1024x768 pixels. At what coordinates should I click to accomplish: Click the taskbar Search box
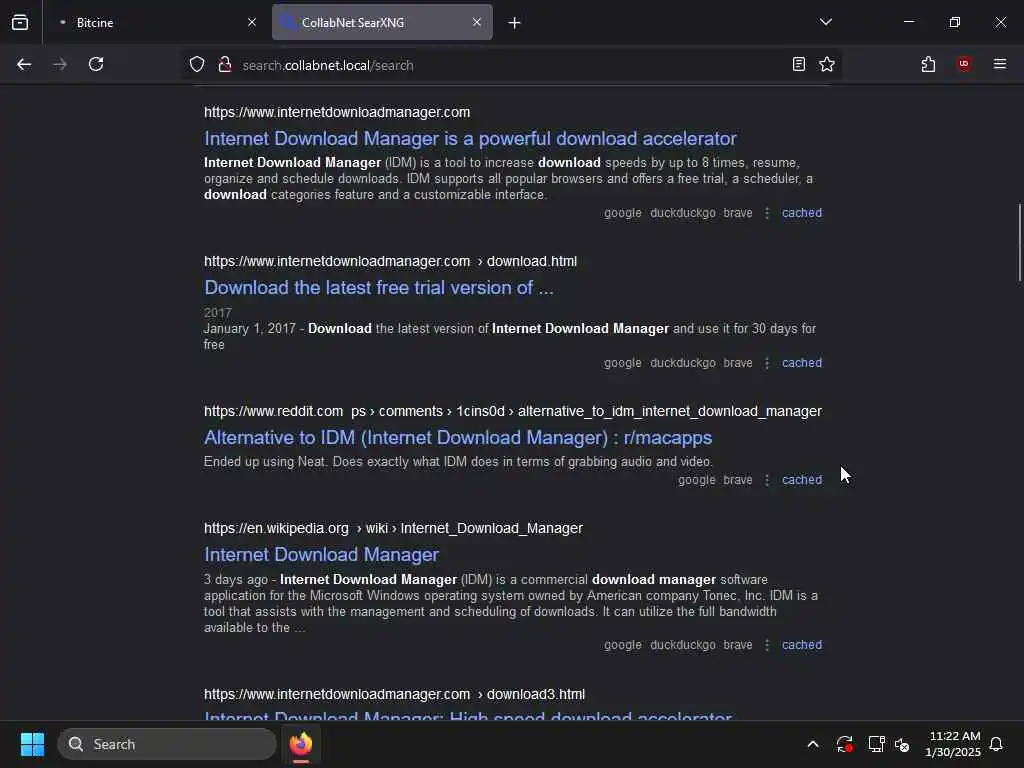pyautogui.click(x=167, y=744)
